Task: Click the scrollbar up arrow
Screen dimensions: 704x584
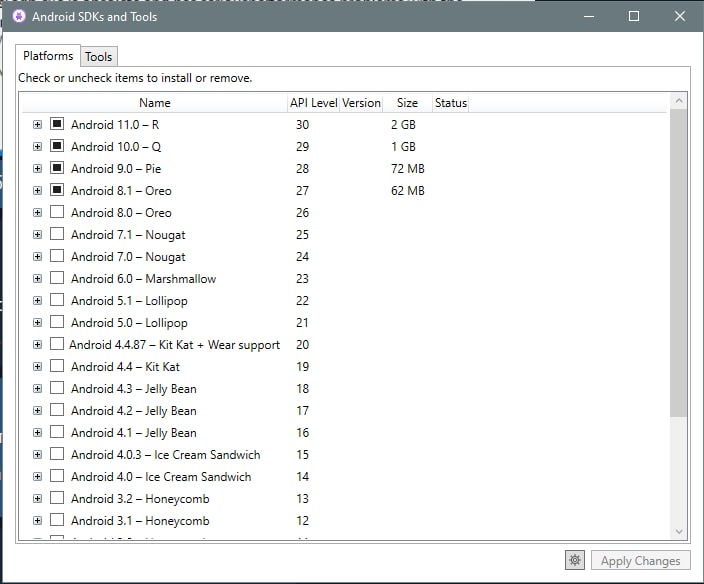Action: [678, 101]
